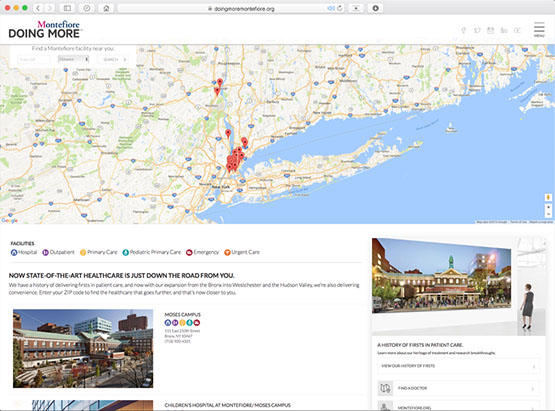Viewport: 555px width, 411px height.
Task: Click the Primary Care legend icon
Action: point(83,252)
